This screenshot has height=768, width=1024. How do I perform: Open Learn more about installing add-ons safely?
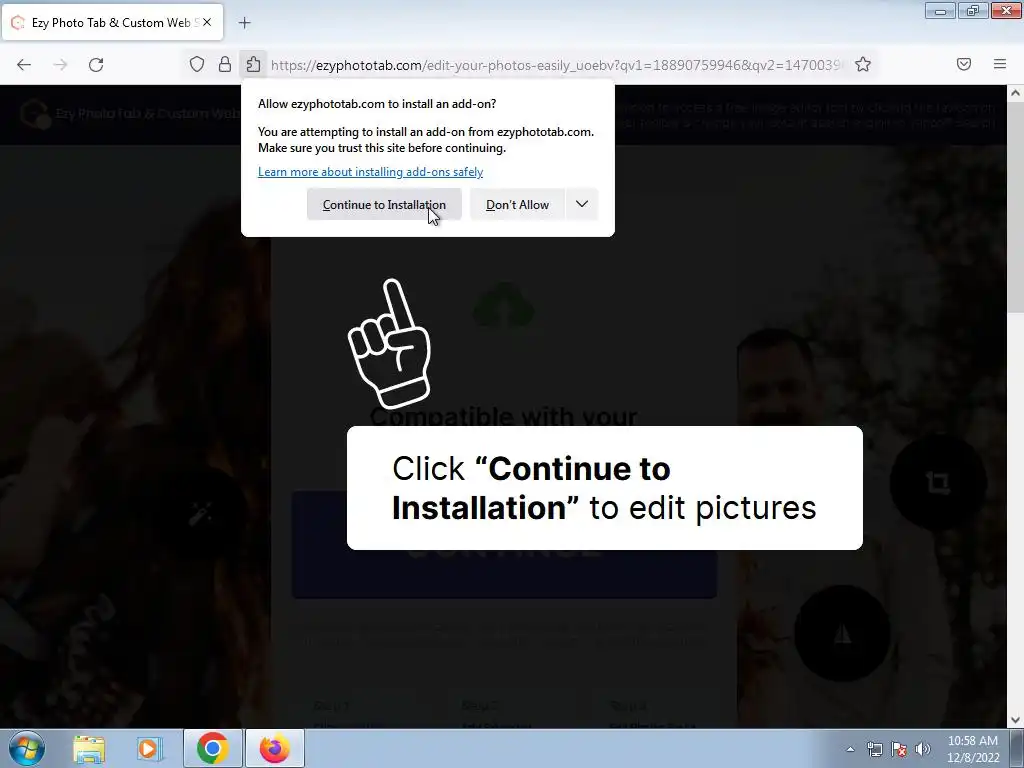click(370, 172)
